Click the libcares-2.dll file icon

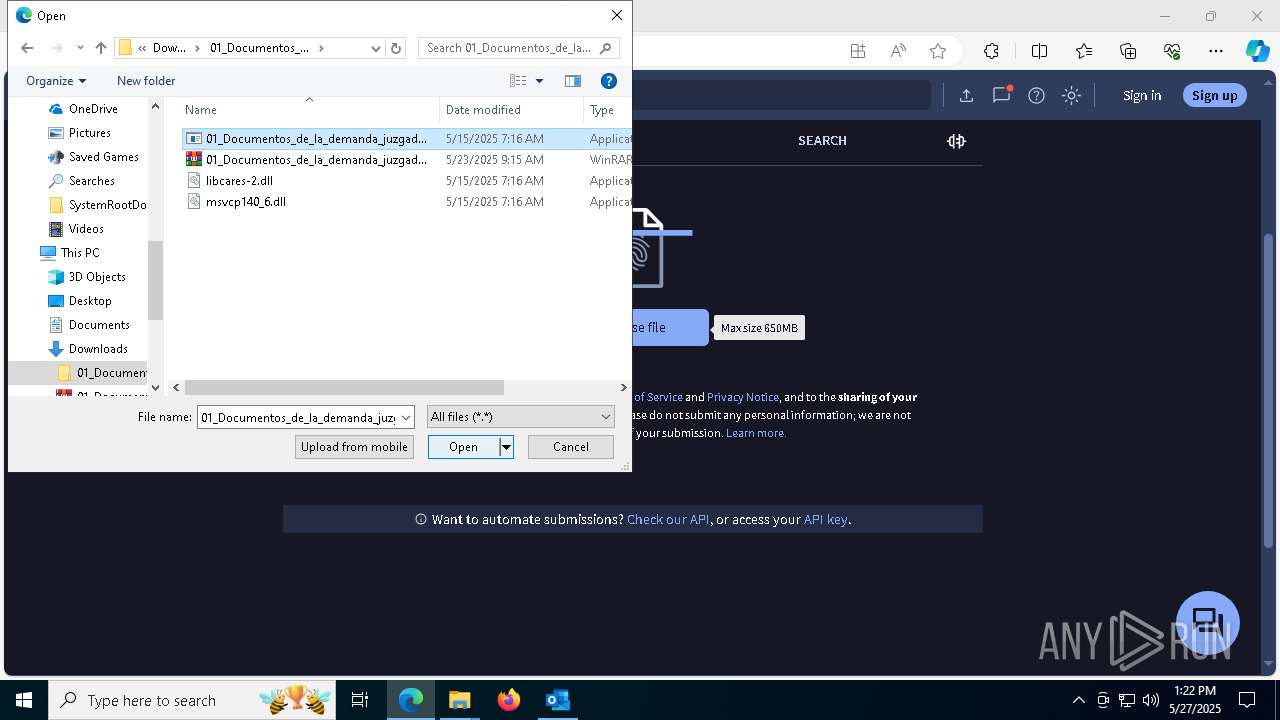tap(195, 181)
